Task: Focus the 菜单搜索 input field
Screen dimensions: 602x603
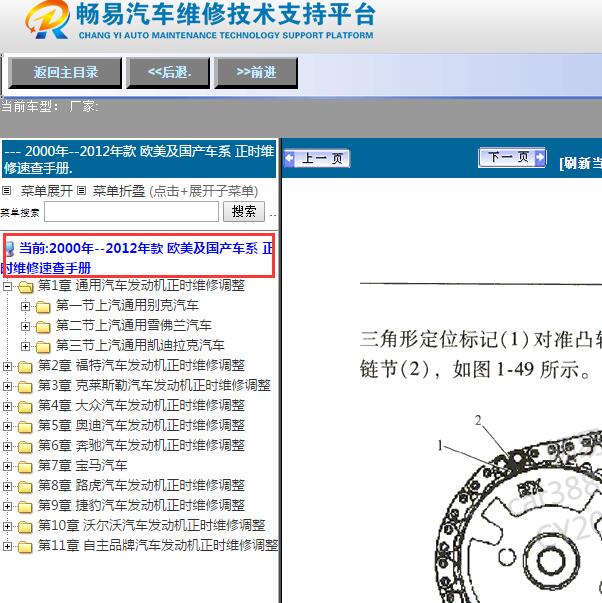Action: tap(131, 212)
